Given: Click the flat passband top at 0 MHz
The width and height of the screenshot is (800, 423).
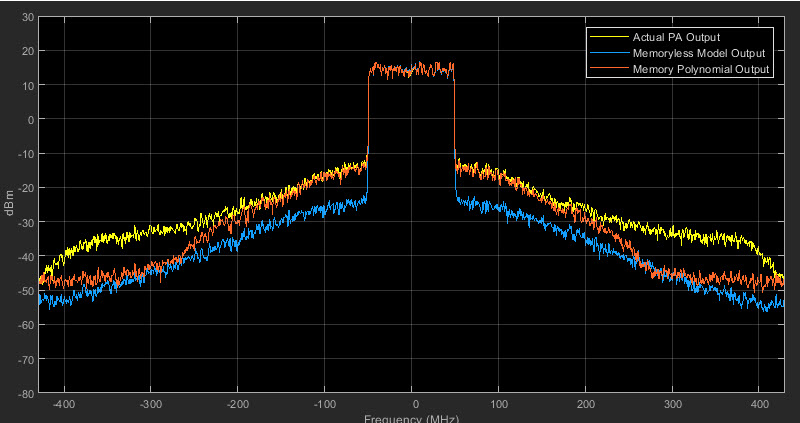Looking at the screenshot, I should pyautogui.click(x=412, y=70).
